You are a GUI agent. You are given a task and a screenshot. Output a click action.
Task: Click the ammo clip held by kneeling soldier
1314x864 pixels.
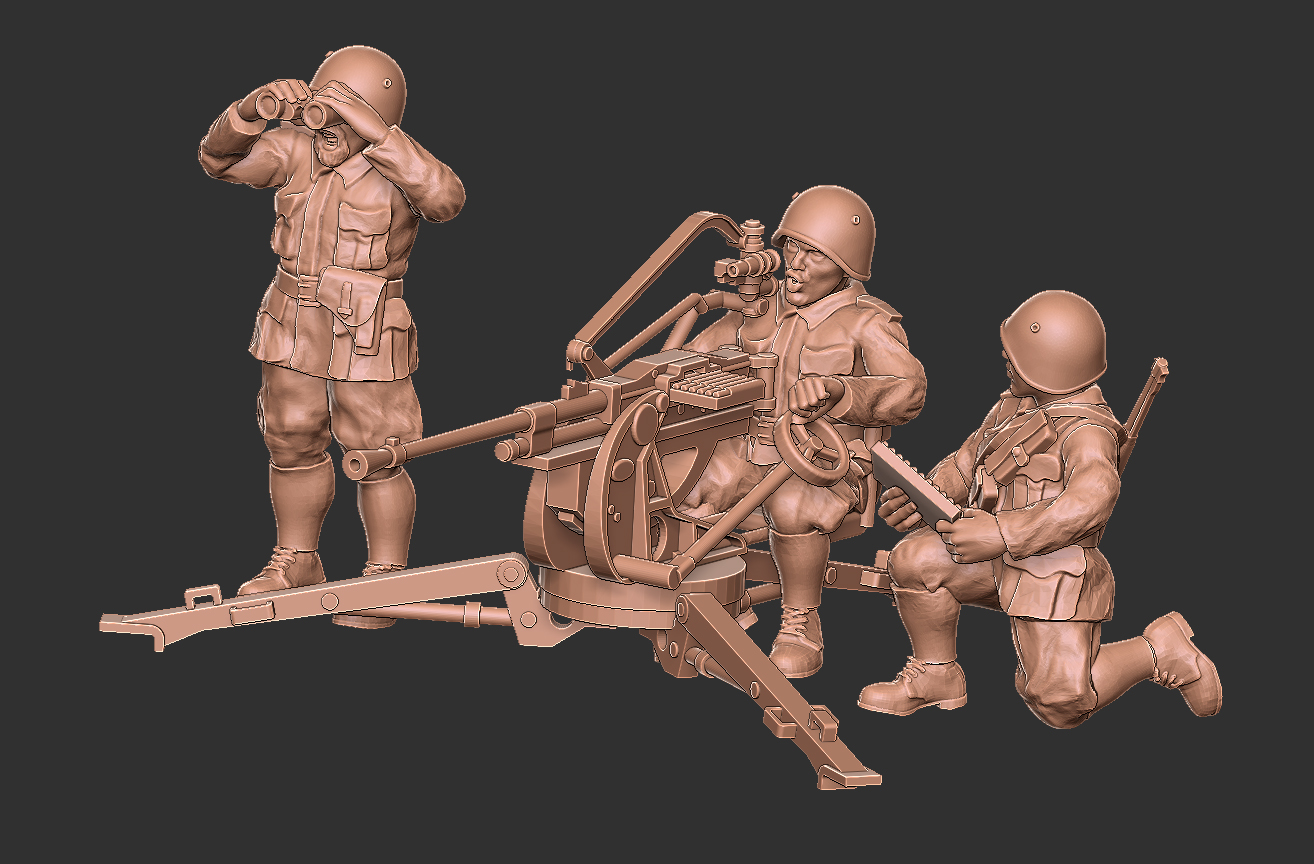[915, 487]
